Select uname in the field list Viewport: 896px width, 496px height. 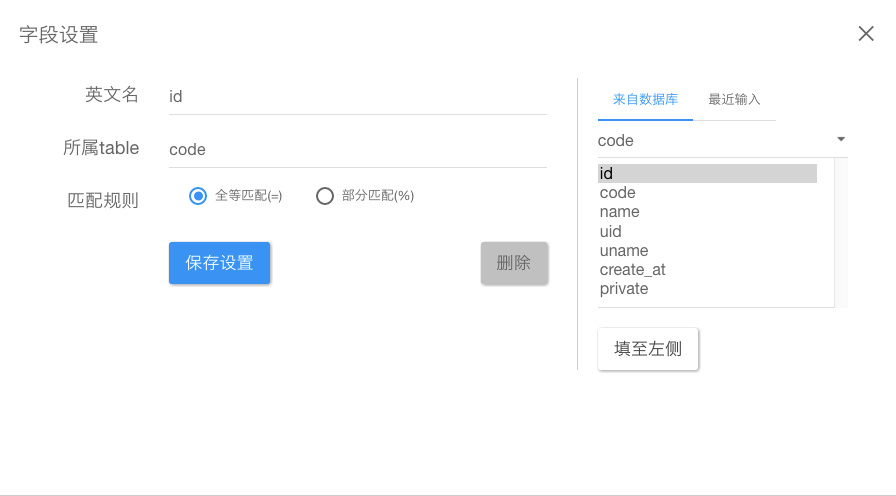point(707,250)
